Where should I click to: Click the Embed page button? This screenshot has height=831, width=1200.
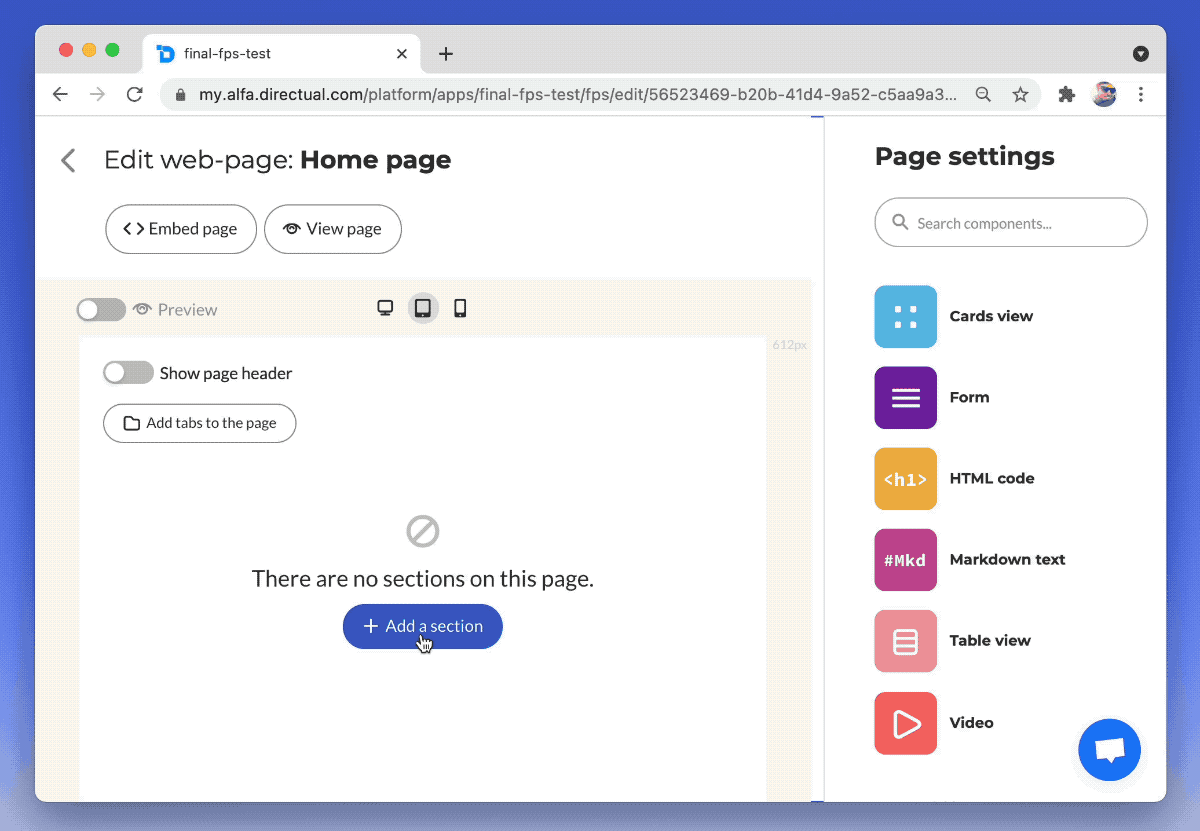click(x=181, y=229)
